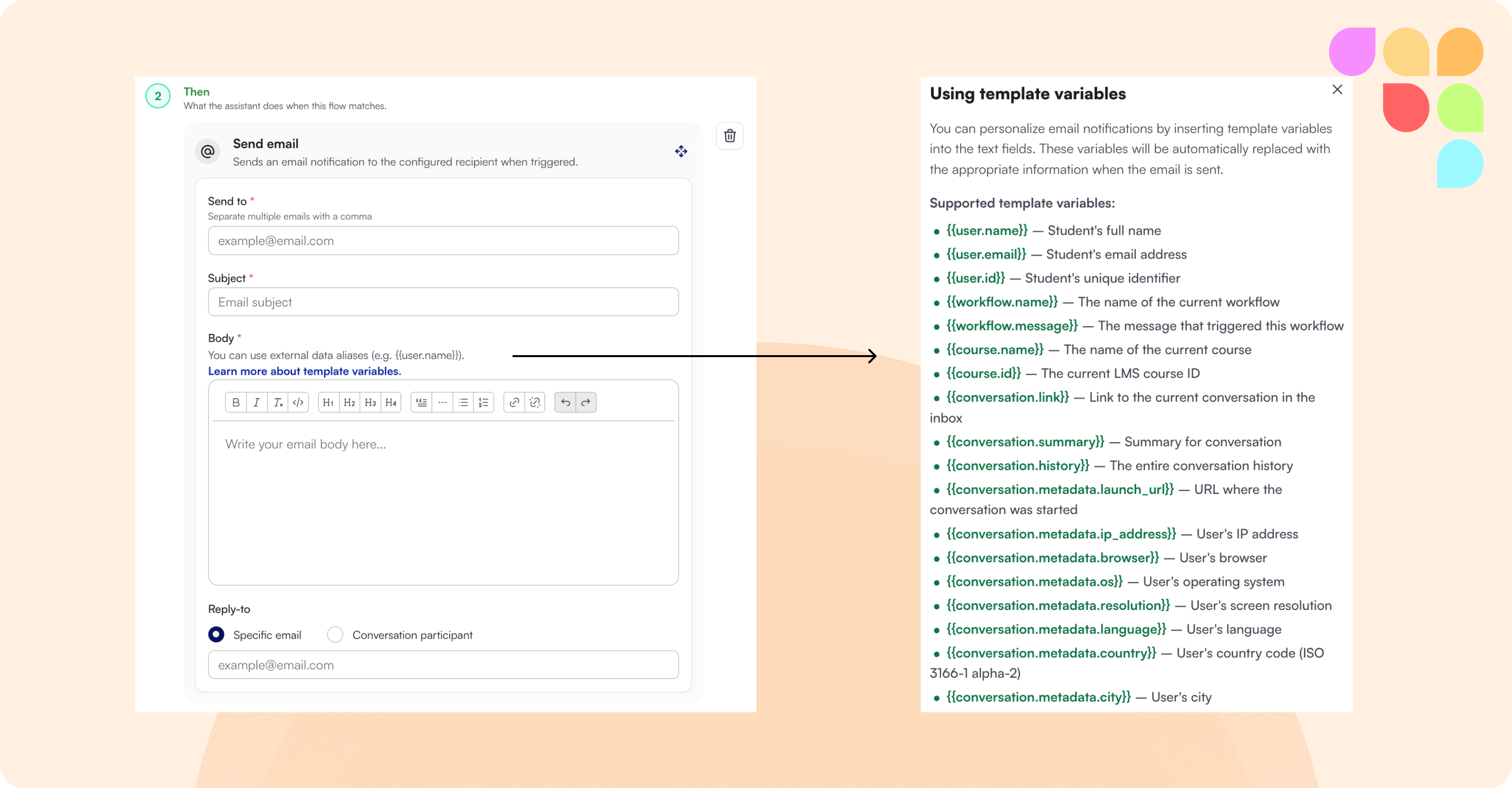Delete the Send email action
1512x788 pixels.
click(729, 136)
